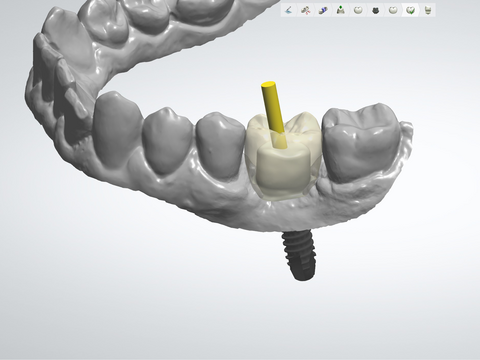
Task: Click the dark threaded implant below the jaw
Action: point(299,255)
